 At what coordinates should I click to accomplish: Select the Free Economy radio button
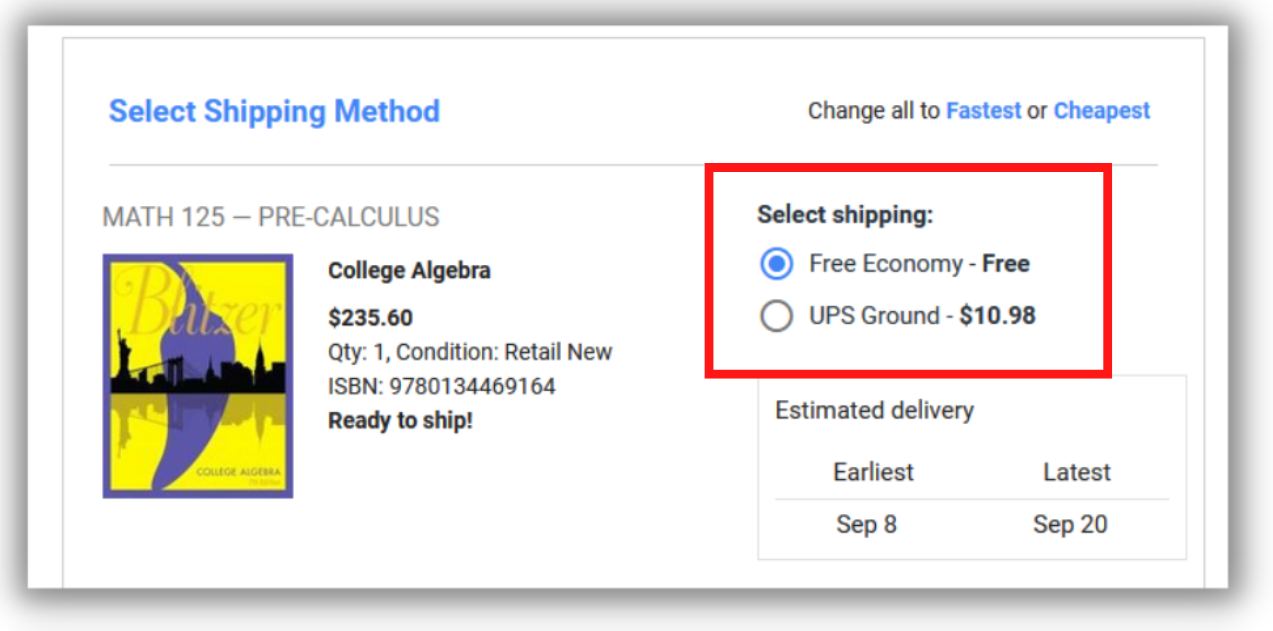pos(776,265)
